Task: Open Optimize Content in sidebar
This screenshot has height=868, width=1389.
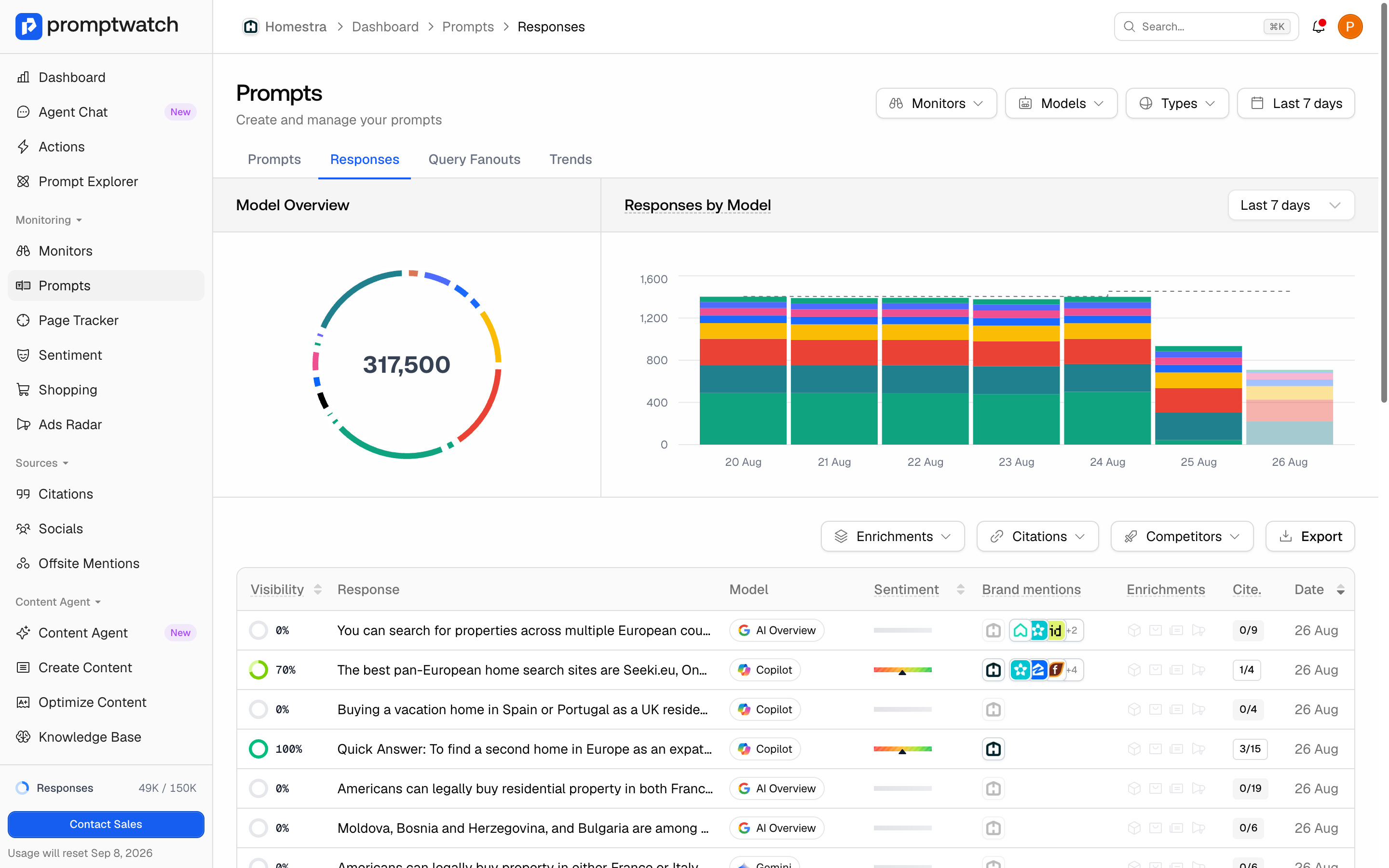Action: 106,702
